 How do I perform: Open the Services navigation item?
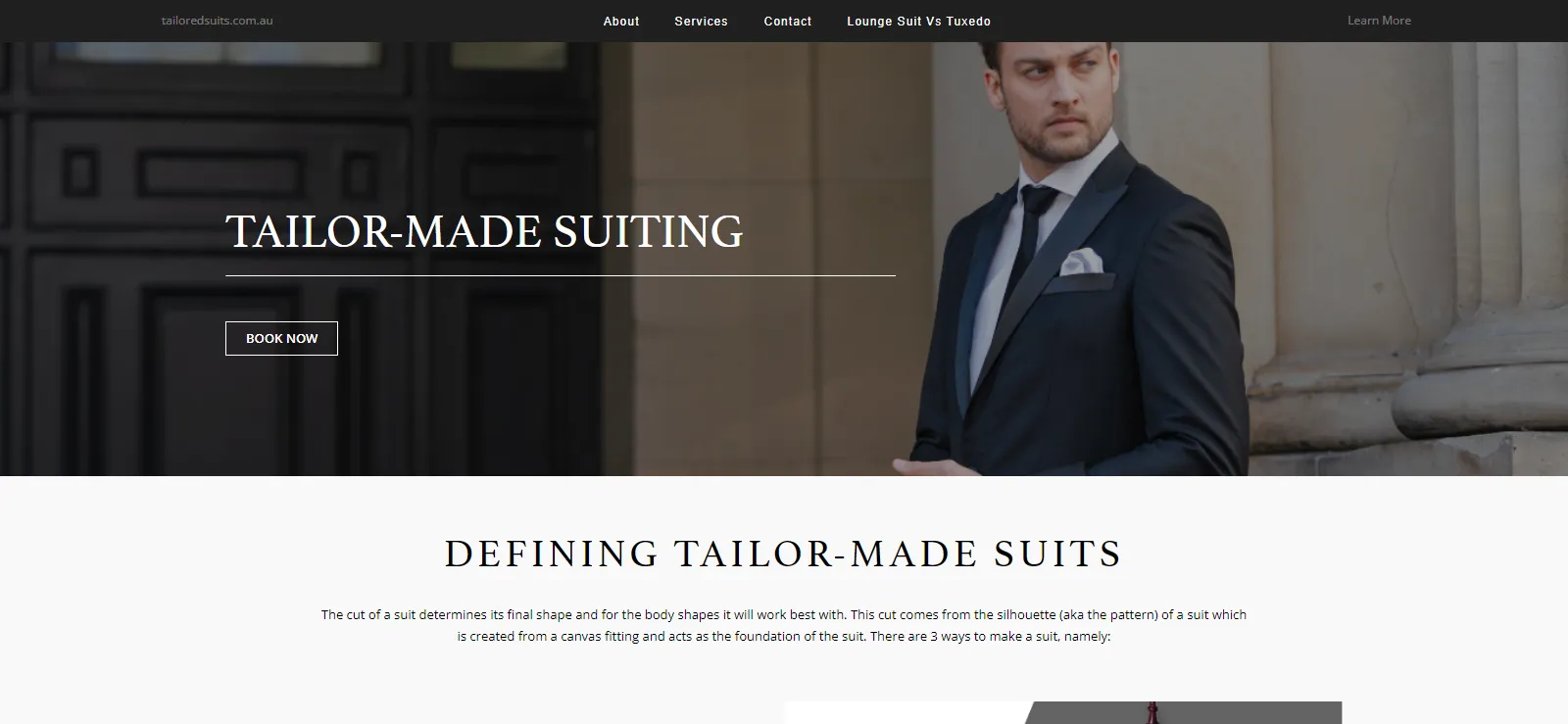pyautogui.click(x=701, y=21)
